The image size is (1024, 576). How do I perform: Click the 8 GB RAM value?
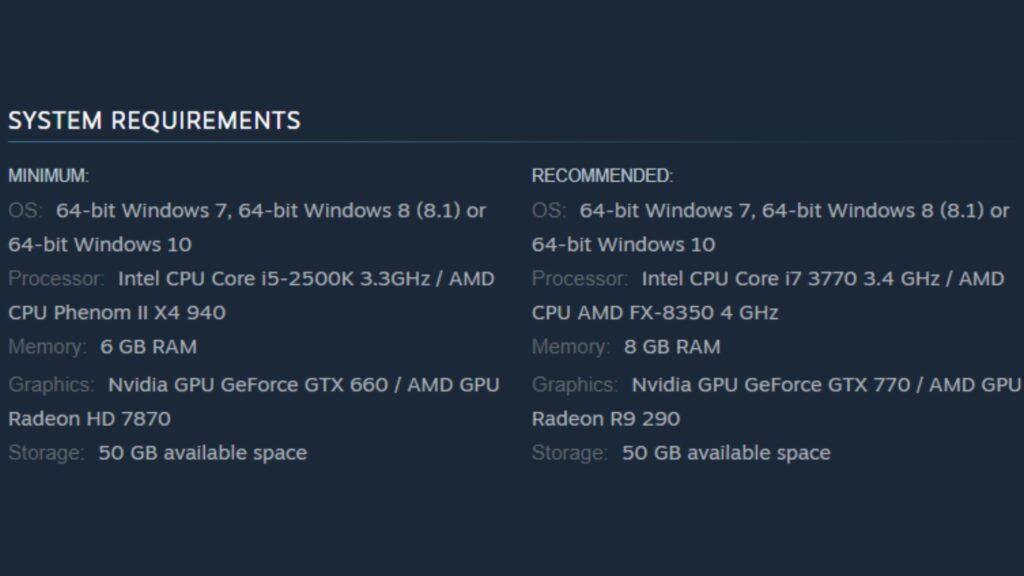672,347
